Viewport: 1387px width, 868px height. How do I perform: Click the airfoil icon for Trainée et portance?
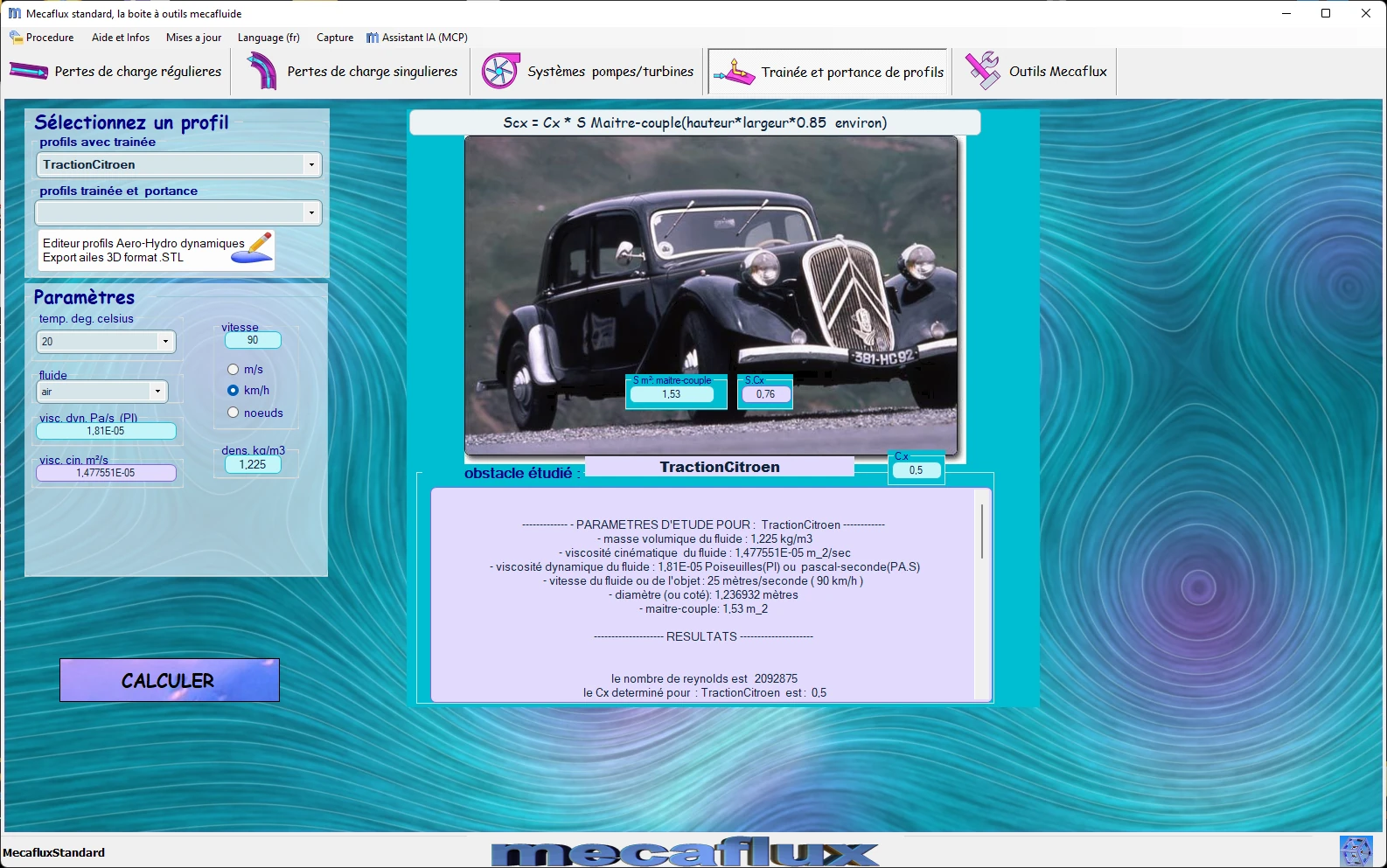734,73
